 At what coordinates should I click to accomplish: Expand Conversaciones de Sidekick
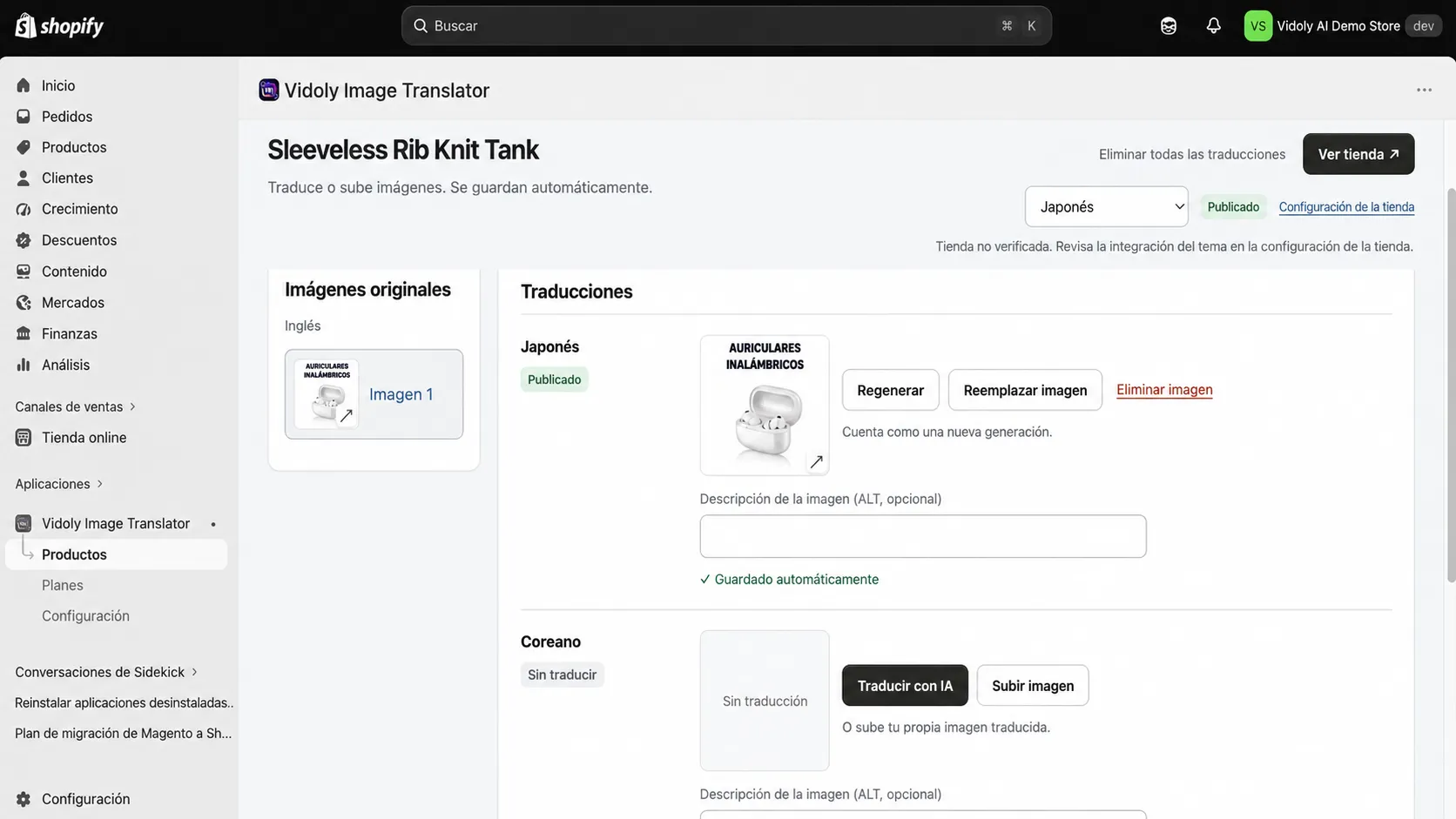pyautogui.click(x=106, y=672)
